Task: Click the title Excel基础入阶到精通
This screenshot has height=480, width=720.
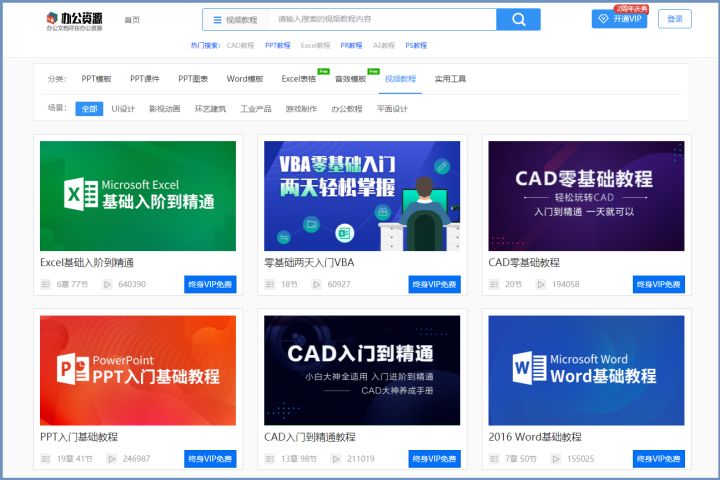Action: click(87, 263)
